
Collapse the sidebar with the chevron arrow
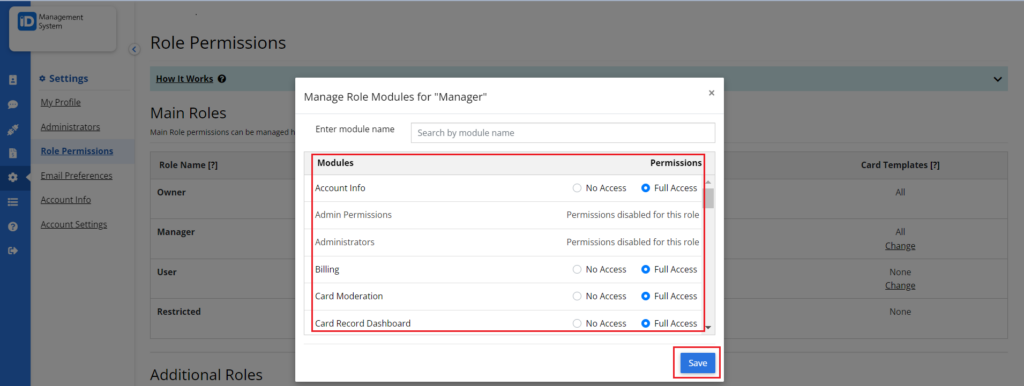pyautogui.click(x=135, y=49)
